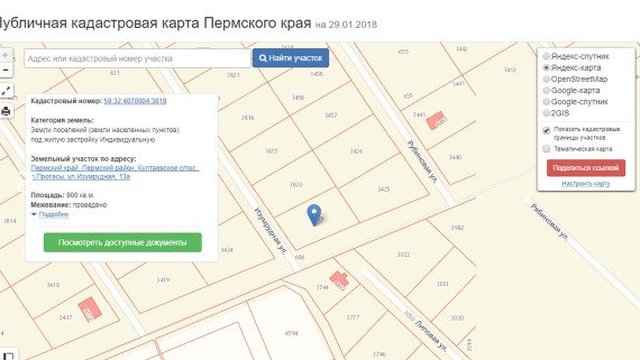
Task: Click parcel number 3434 on the map
Action: click(x=227, y=250)
